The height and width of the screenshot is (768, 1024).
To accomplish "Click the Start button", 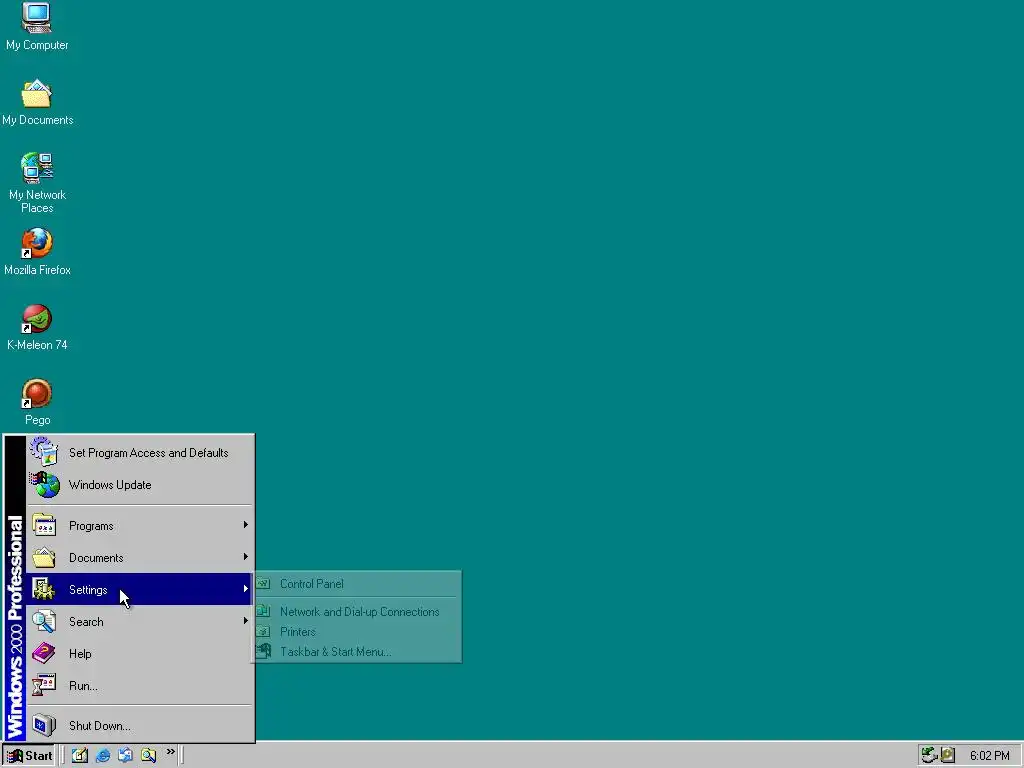I will click(29, 756).
